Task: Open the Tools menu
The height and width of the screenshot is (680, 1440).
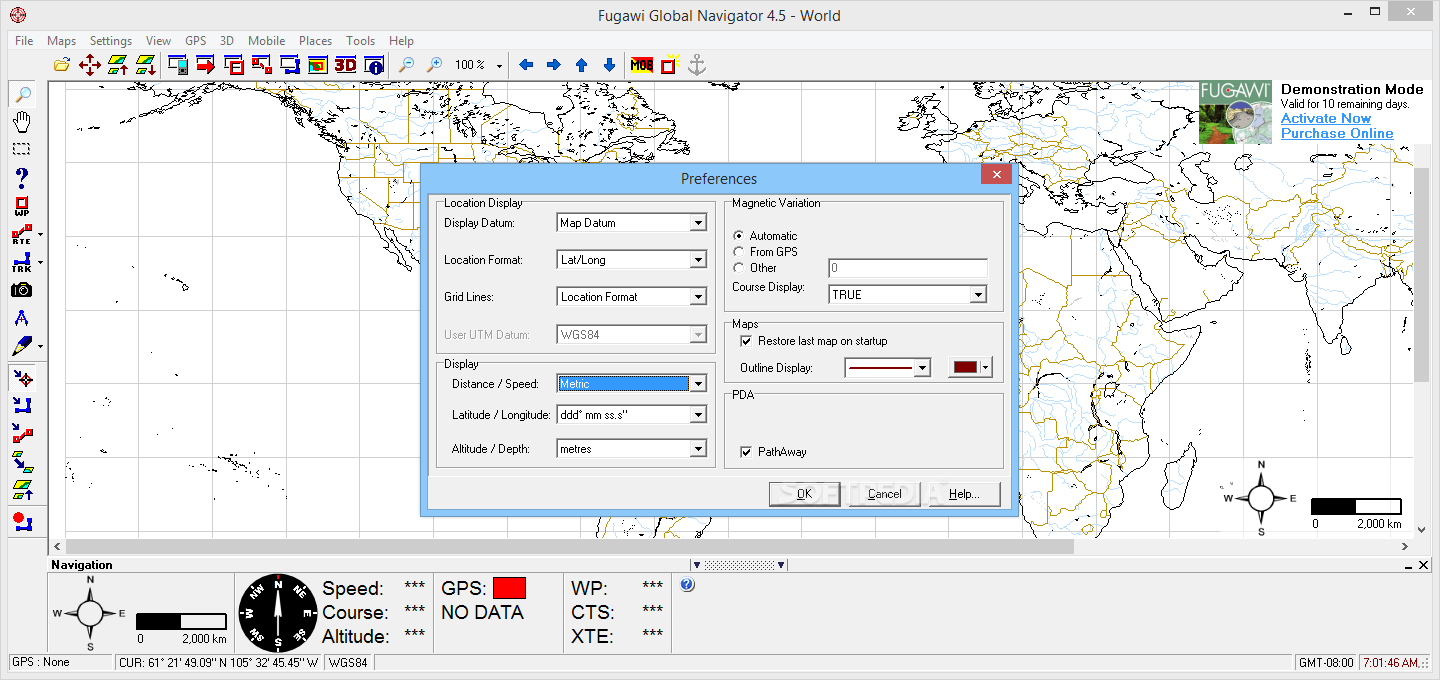Action: point(360,41)
